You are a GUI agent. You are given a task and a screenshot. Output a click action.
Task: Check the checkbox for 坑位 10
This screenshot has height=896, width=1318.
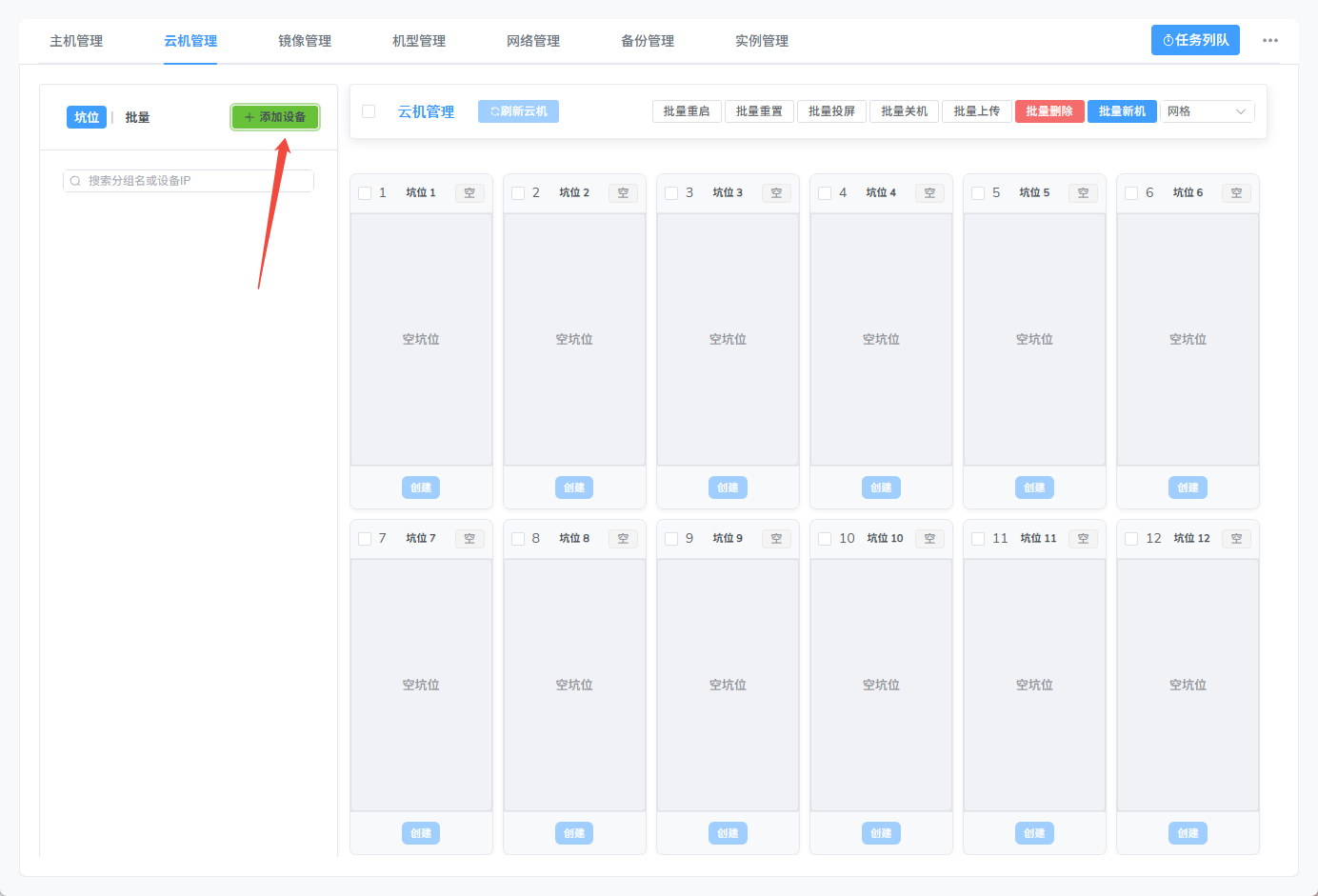[823, 538]
